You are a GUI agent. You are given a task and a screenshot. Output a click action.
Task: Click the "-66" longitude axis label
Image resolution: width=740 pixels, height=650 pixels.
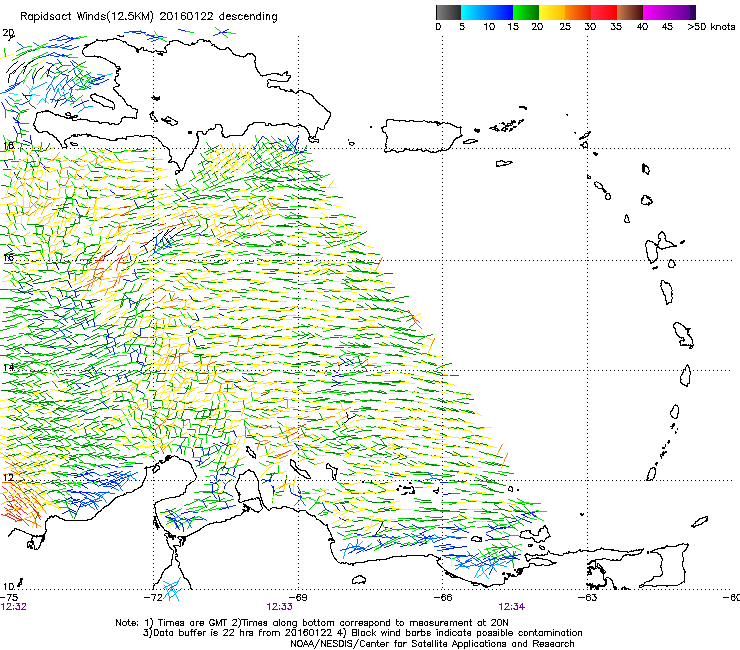pos(443,598)
